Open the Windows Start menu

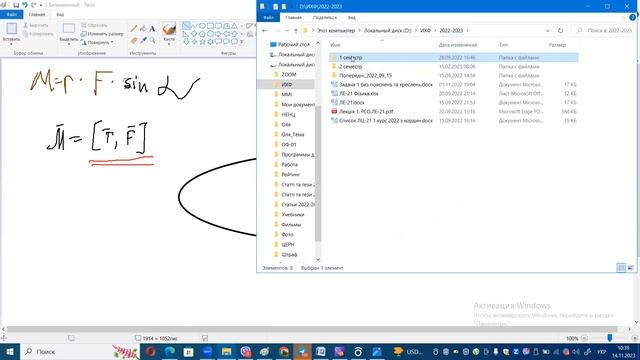(10, 351)
